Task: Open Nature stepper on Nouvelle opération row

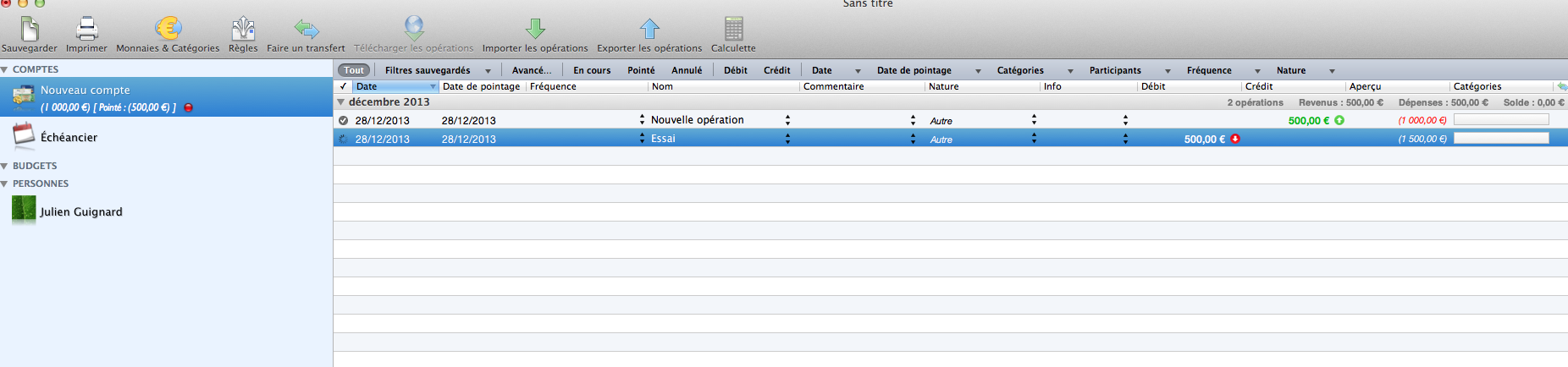Action: pyautogui.click(x=1034, y=120)
